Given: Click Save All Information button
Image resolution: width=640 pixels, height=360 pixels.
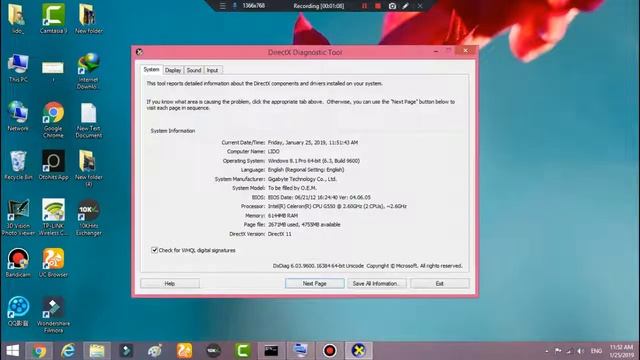Looking at the screenshot, I should (x=377, y=283).
